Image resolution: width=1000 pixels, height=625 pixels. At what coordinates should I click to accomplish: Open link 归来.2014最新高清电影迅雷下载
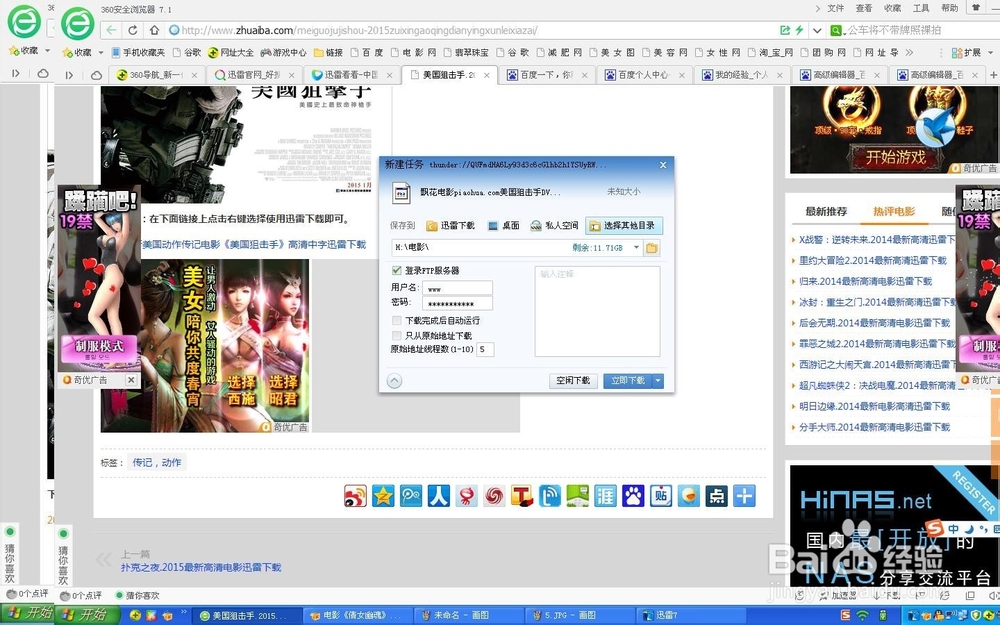tap(865, 281)
